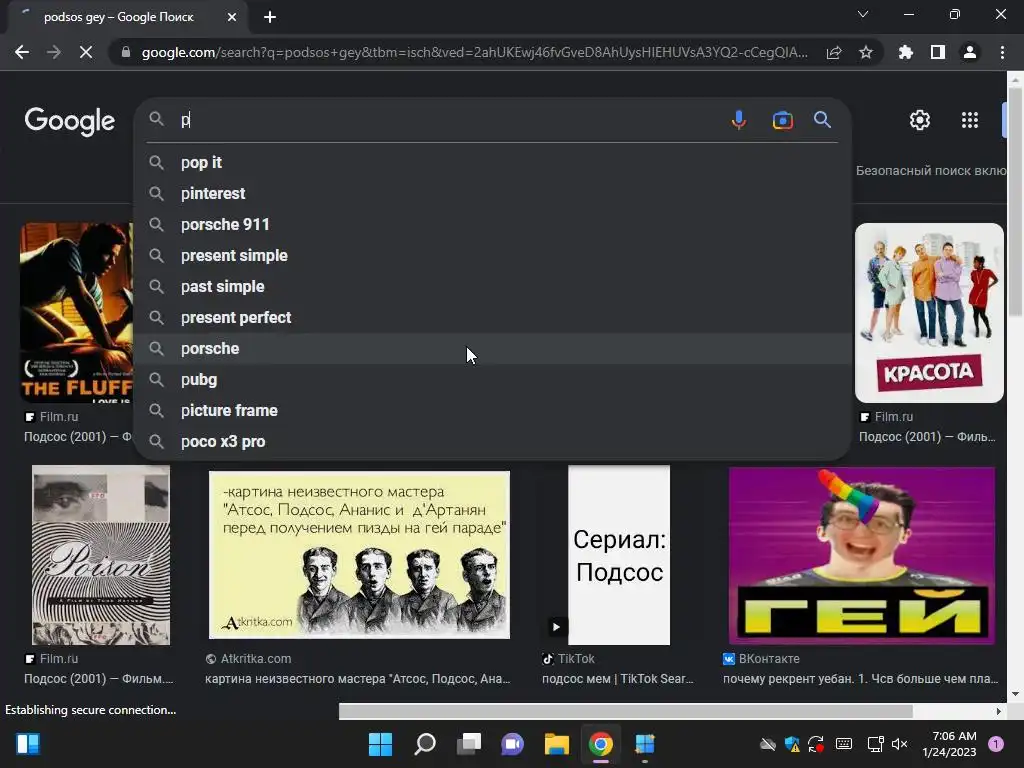Open the Chrome extensions puzzle icon

pyautogui.click(x=905, y=52)
